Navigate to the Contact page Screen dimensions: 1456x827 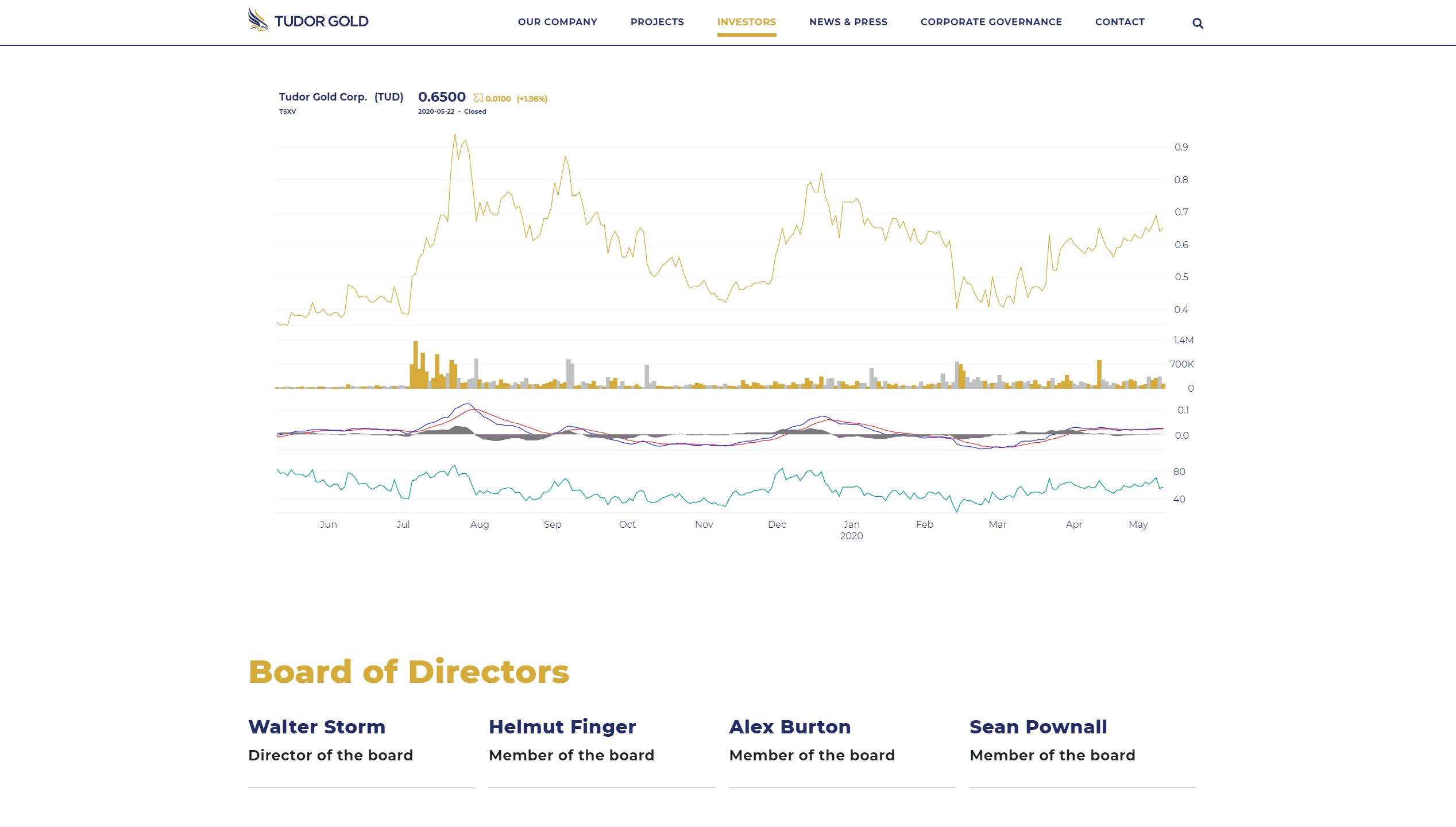(1119, 22)
